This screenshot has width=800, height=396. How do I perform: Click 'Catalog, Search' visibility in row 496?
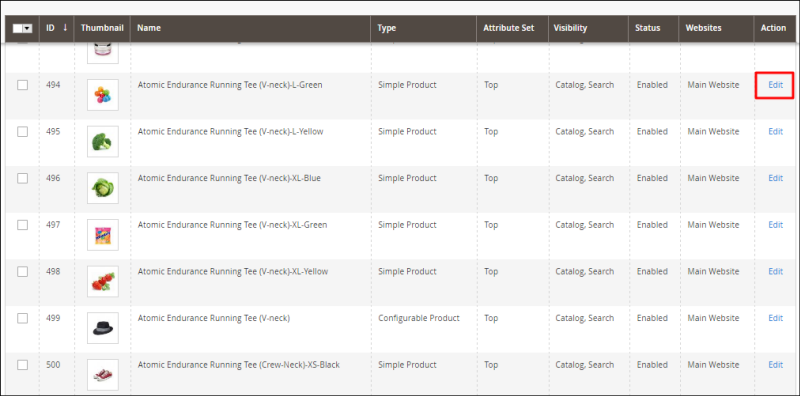click(585, 178)
